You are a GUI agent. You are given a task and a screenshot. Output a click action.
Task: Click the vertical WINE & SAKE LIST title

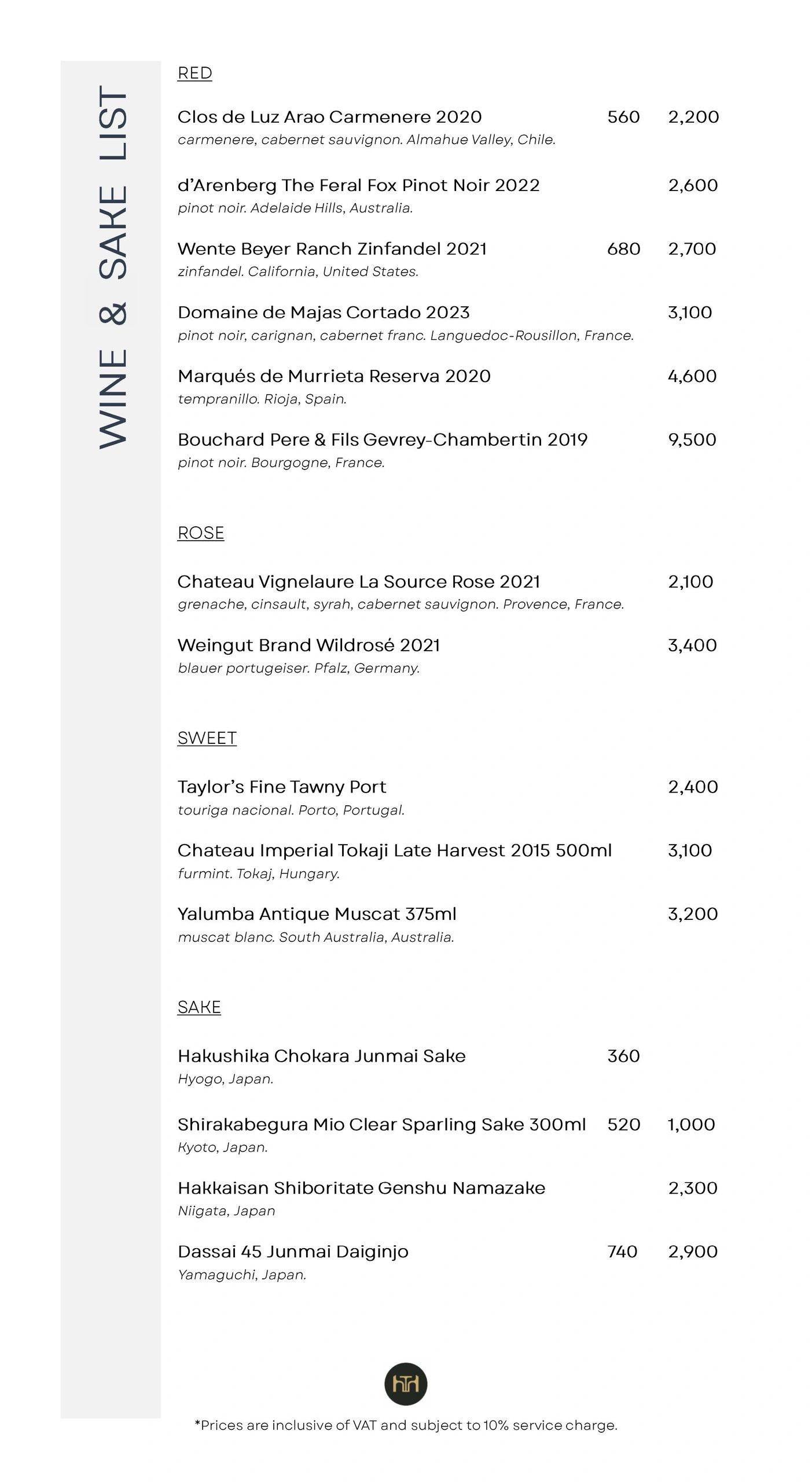coord(112,267)
